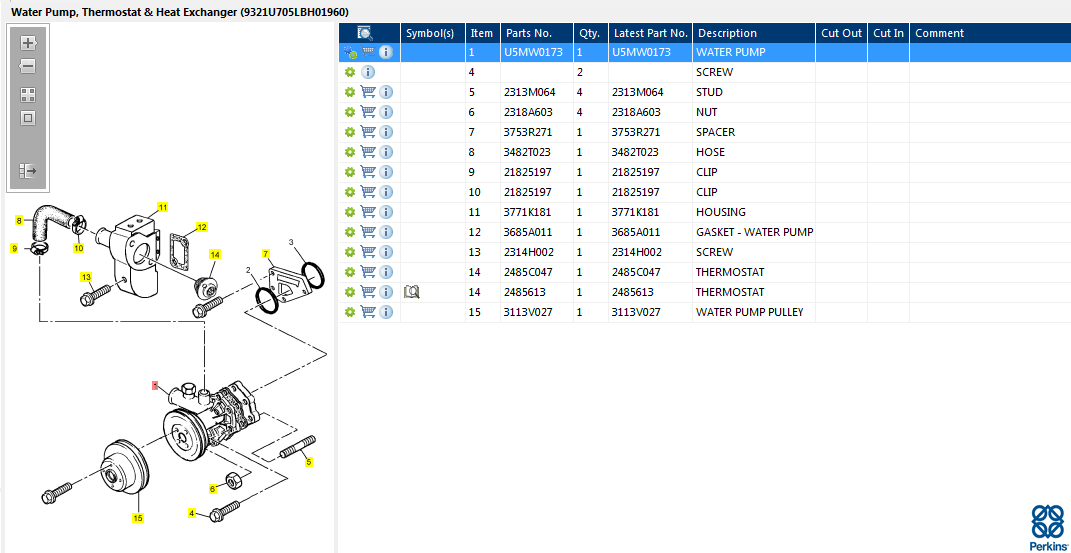
Task: Click latest part number 3771K181
Action: (x=635, y=212)
